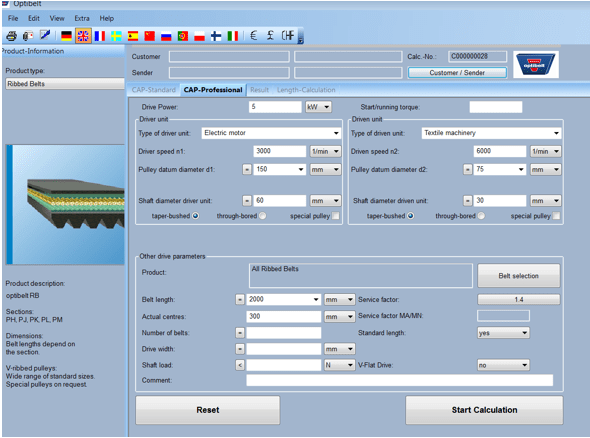Click equals button beside pulley diameter d2
Image resolution: width=590 pixels, height=438 pixels.
coord(467,169)
